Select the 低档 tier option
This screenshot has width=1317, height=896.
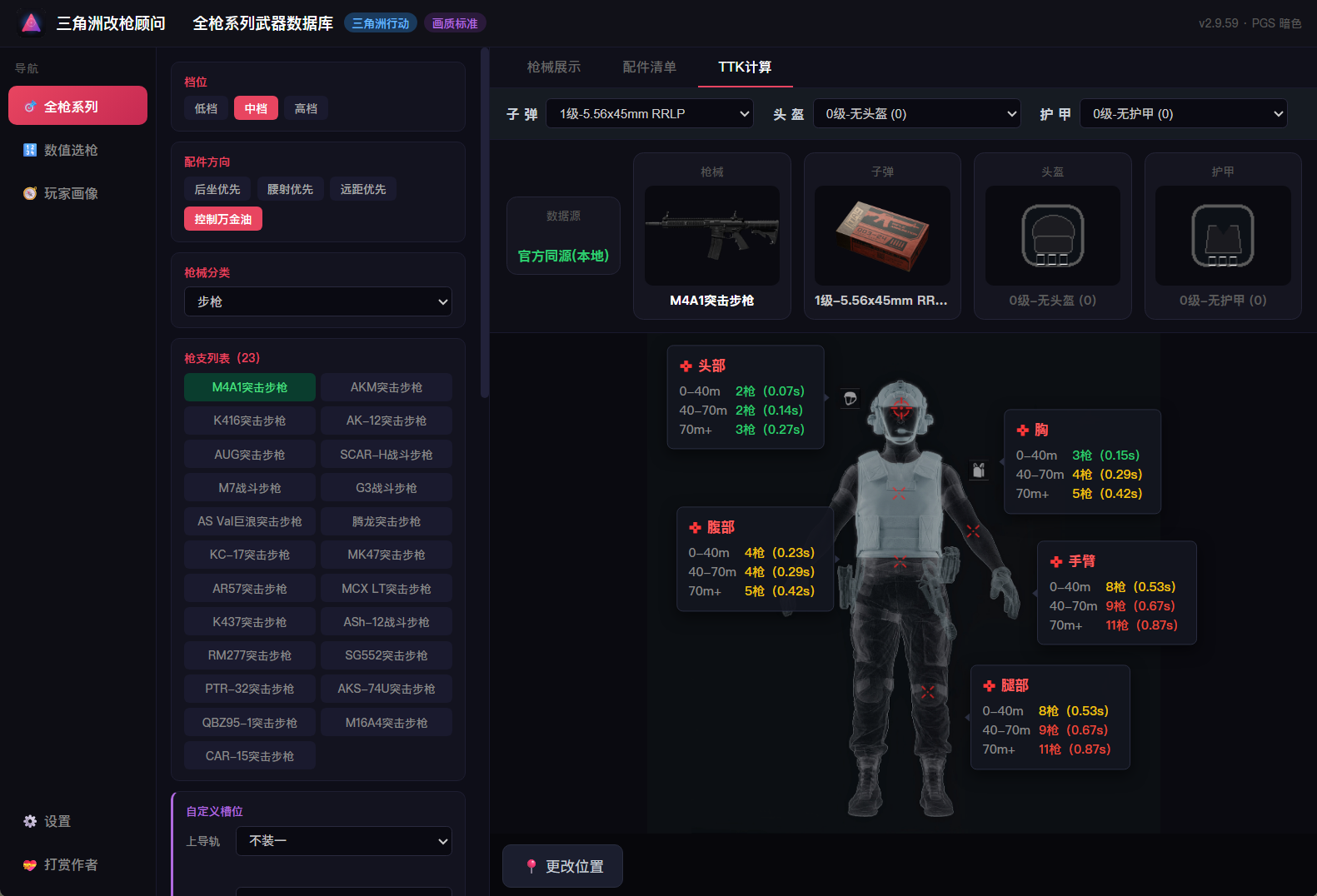[x=206, y=108]
